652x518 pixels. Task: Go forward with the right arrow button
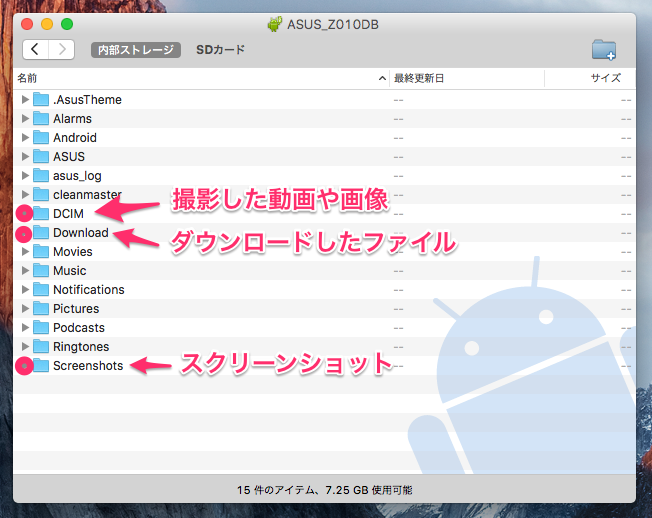(62, 49)
